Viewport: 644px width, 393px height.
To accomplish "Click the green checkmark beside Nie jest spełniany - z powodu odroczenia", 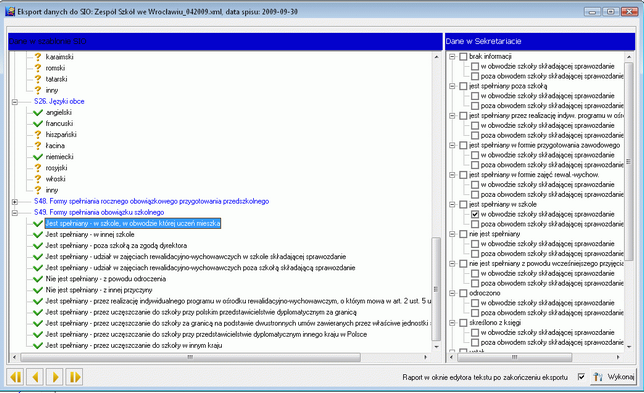I will [x=38, y=279].
